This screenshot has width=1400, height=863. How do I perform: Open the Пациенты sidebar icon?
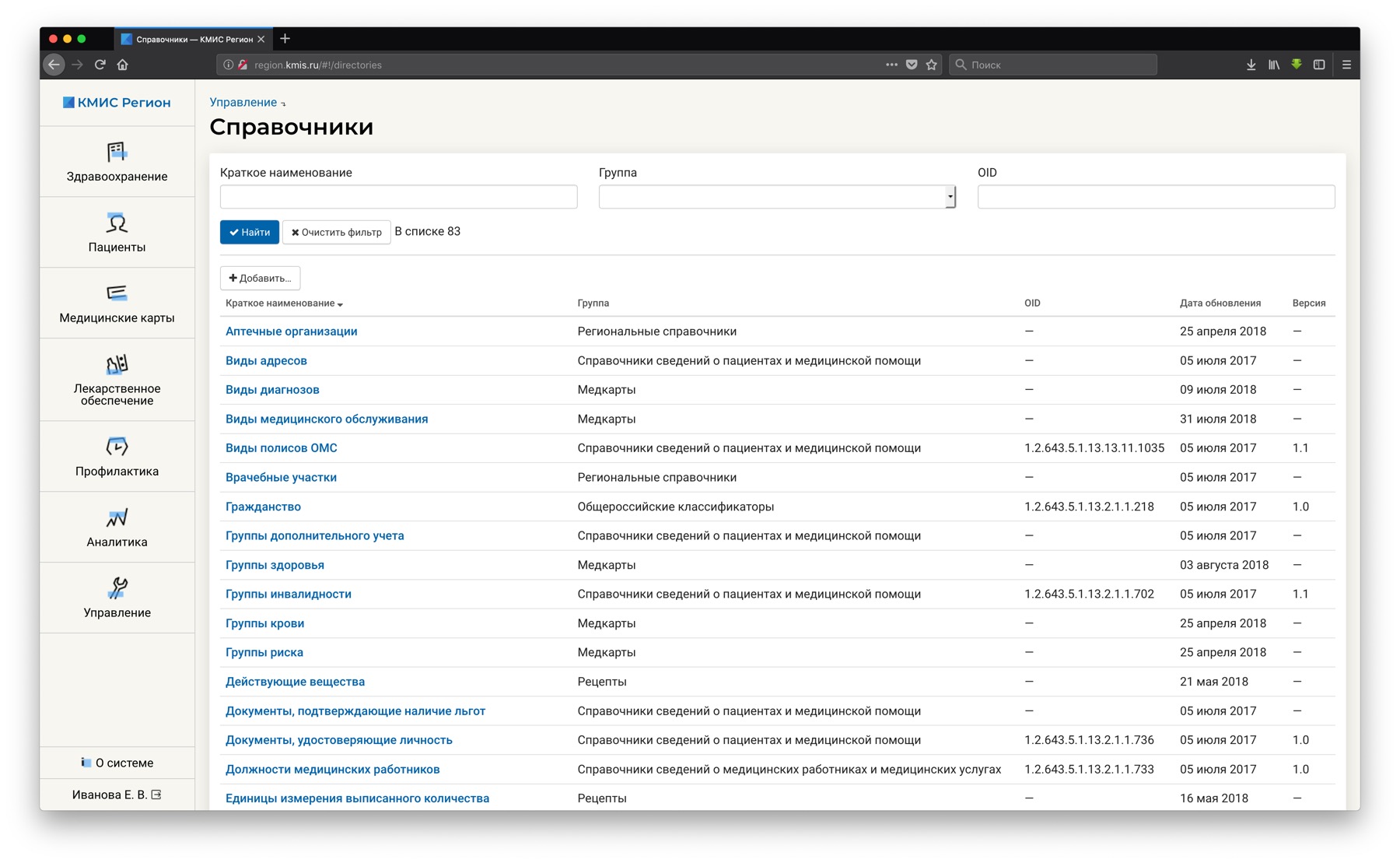click(x=117, y=223)
